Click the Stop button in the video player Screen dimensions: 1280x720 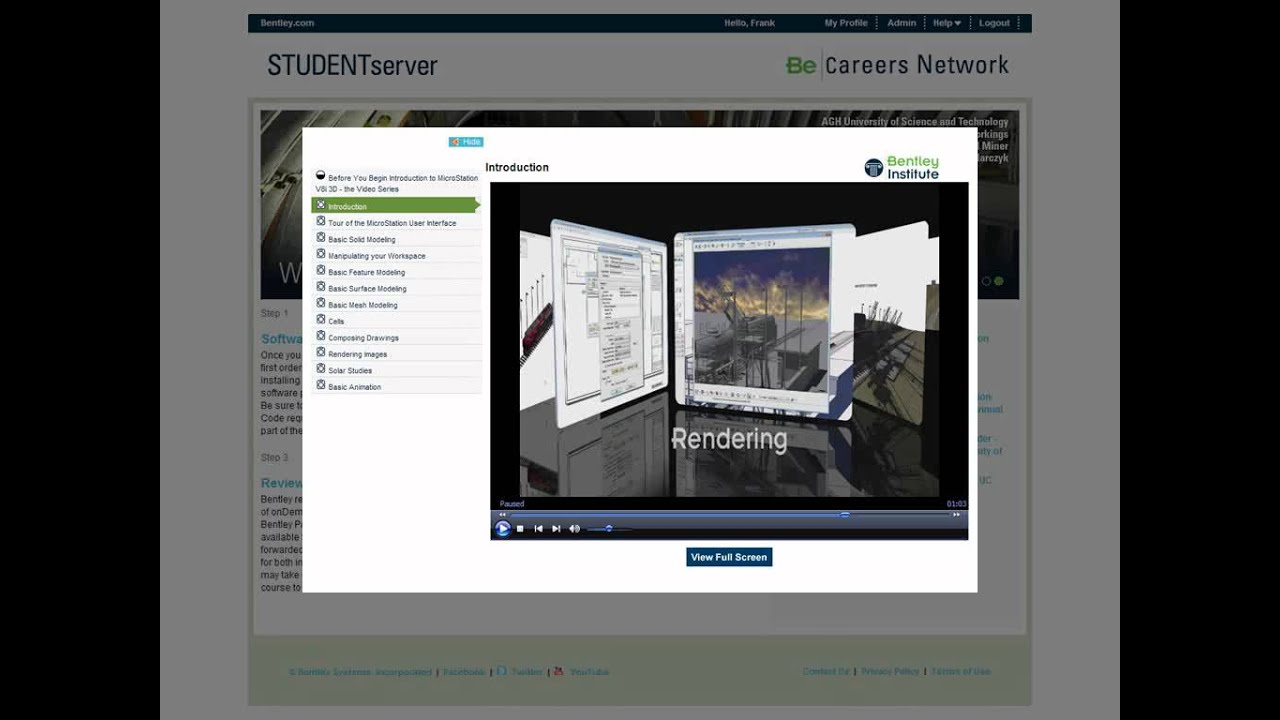520,529
